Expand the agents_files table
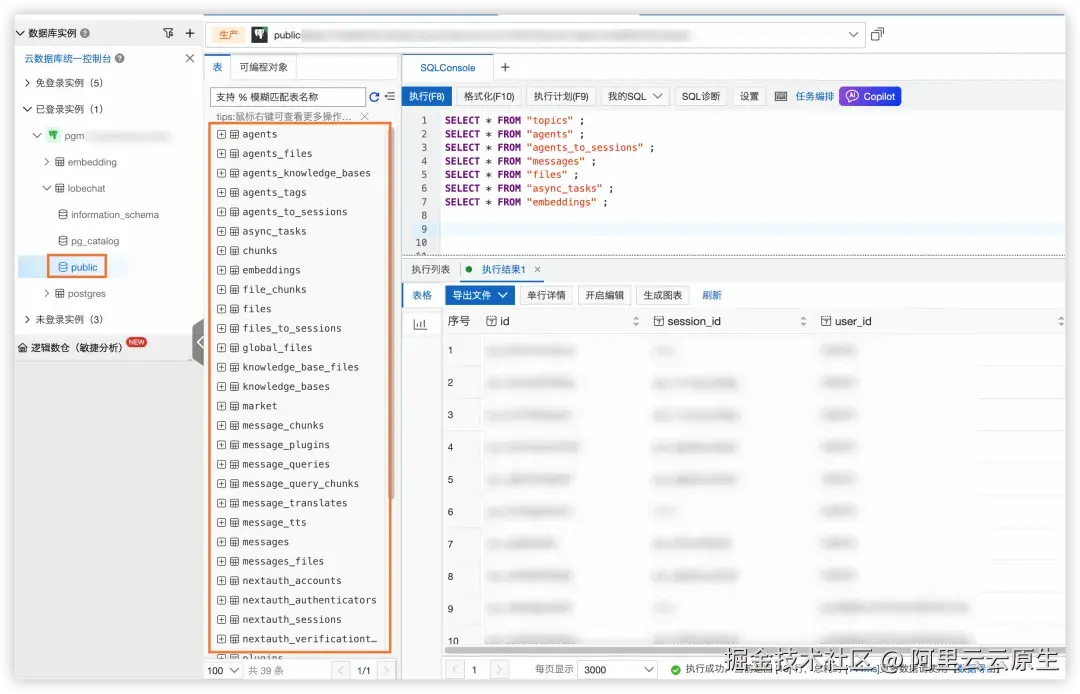1080x694 pixels. tap(221, 154)
